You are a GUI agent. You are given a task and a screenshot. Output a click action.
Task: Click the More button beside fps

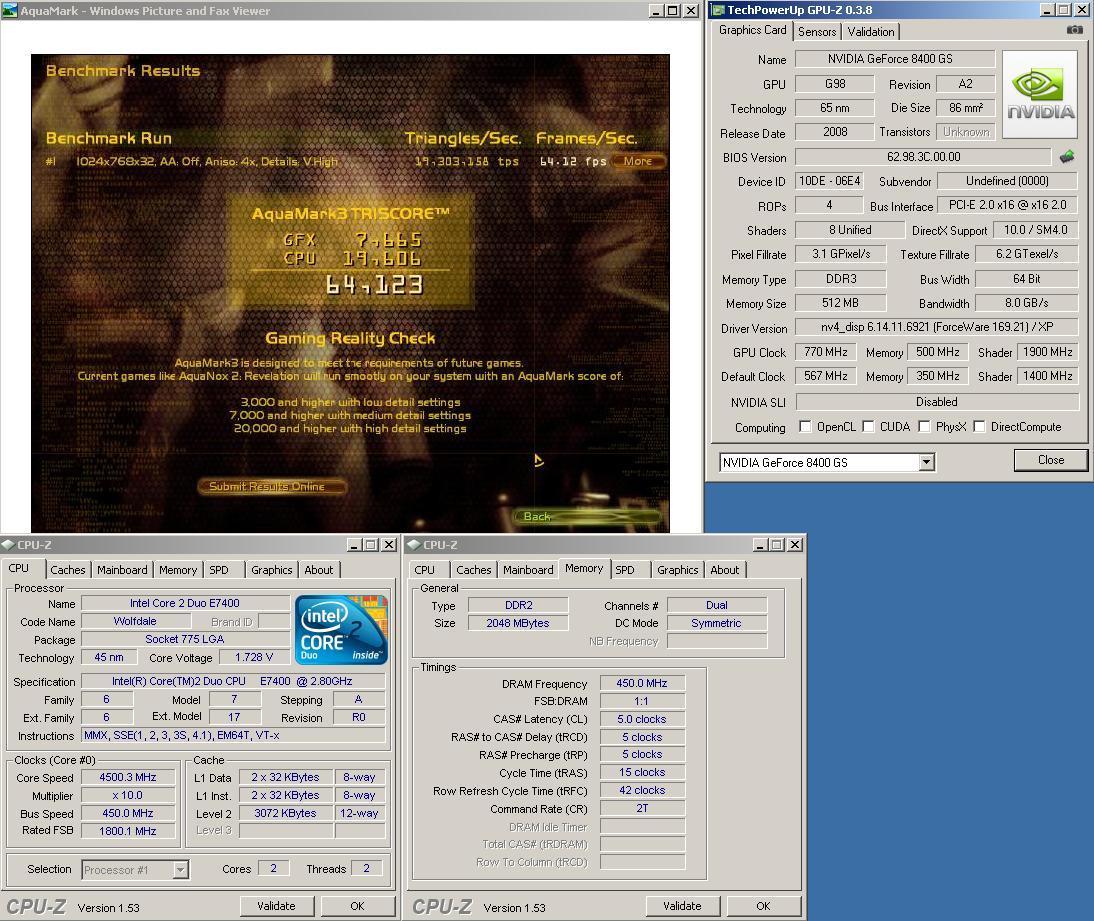638,161
